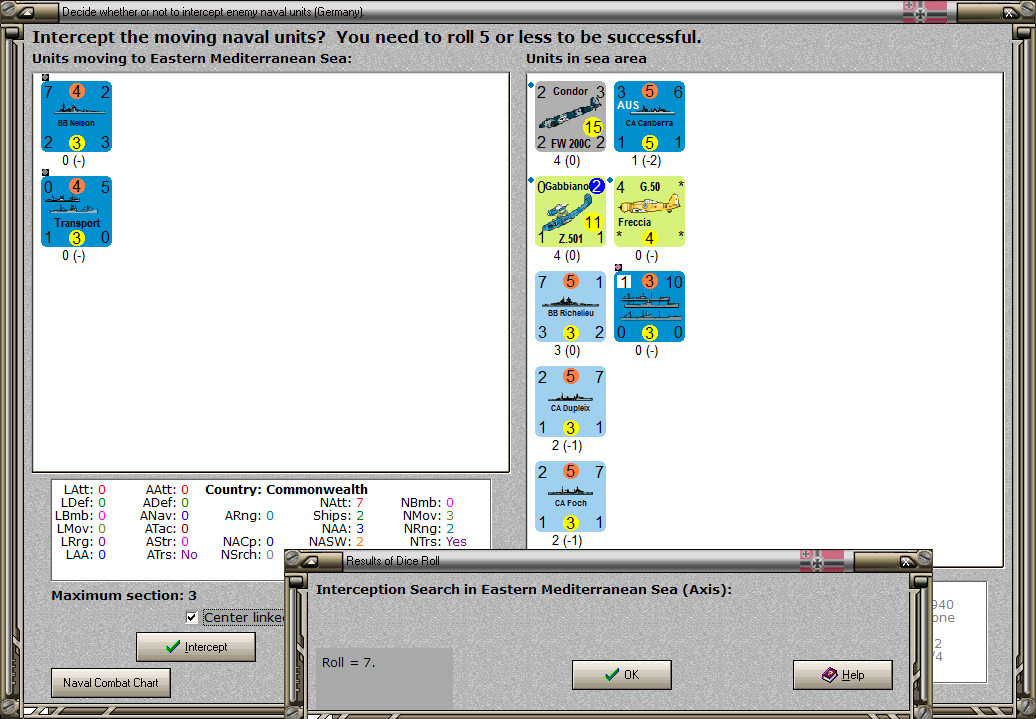Image resolution: width=1036 pixels, height=719 pixels.
Task: Click the 'ATrs: No' stat value
Action: tap(172, 554)
